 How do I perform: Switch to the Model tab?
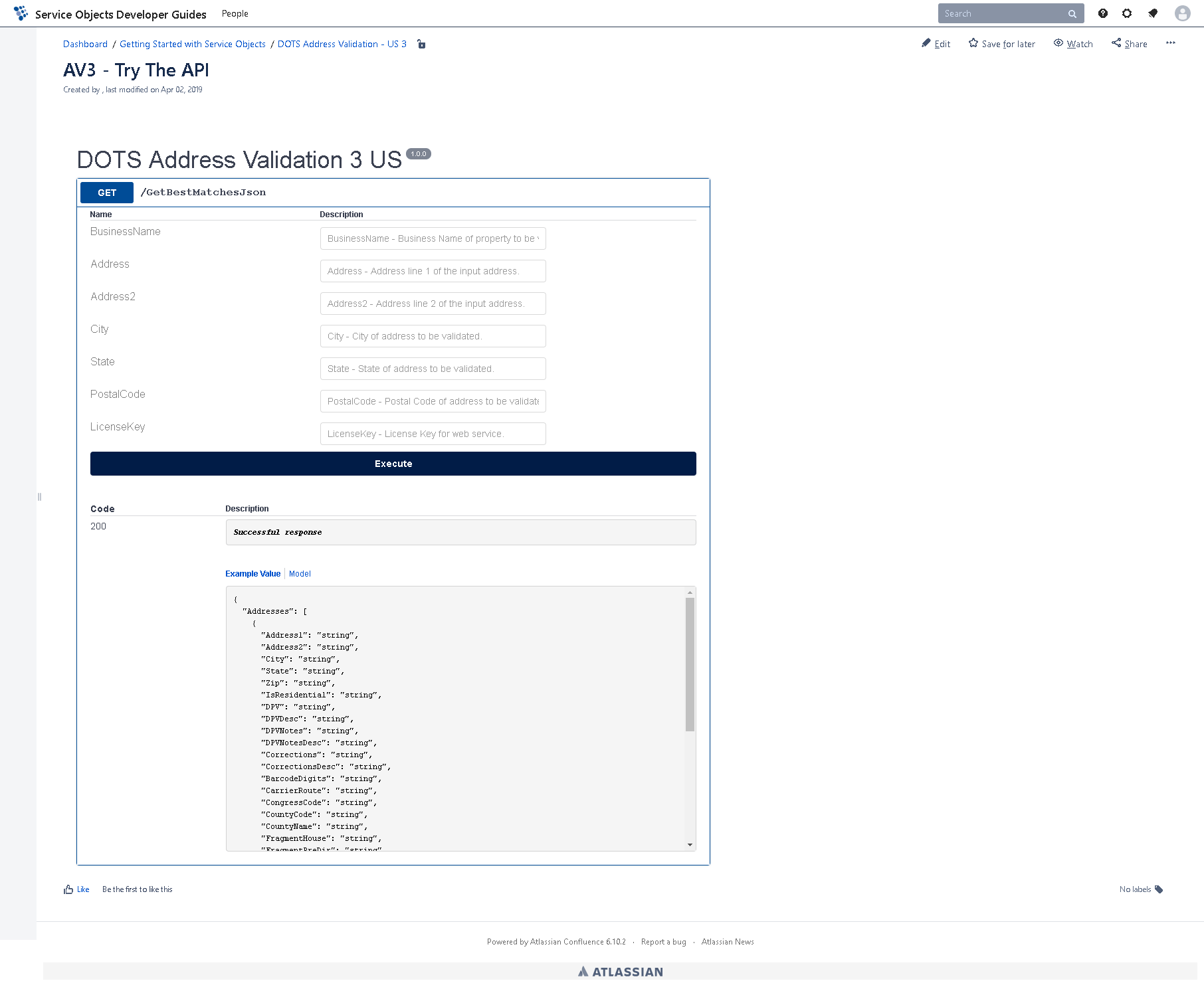pos(300,574)
